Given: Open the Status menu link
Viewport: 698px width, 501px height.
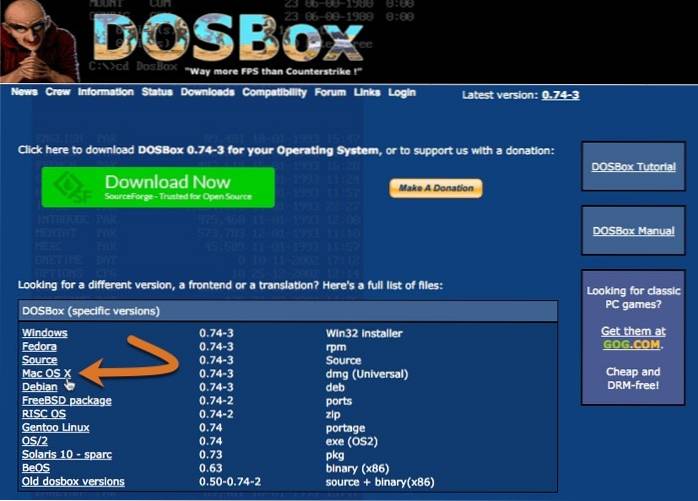Looking at the screenshot, I should (x=157, y=92).
